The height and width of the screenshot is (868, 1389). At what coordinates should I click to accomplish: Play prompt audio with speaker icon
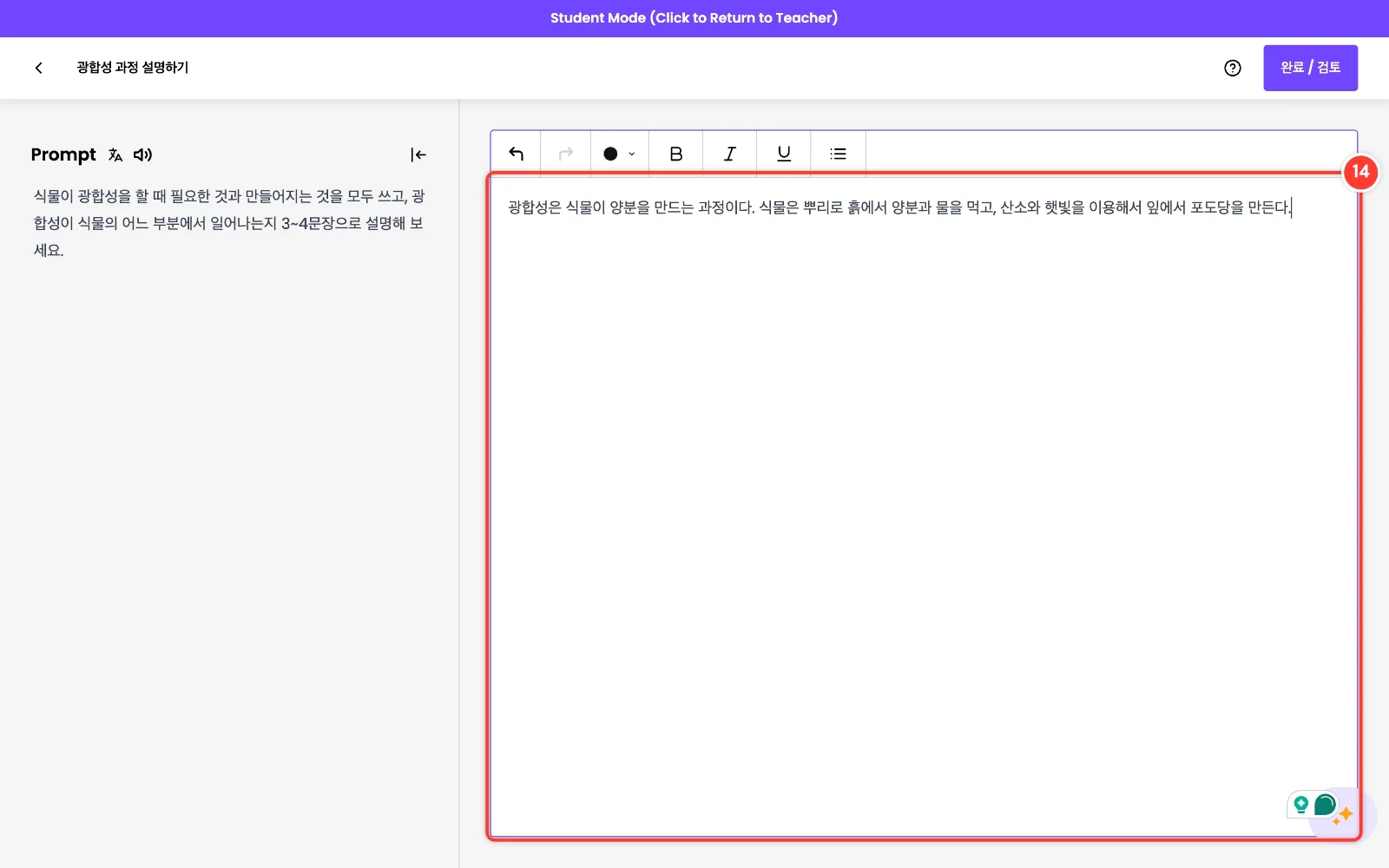tap(143, 155)
